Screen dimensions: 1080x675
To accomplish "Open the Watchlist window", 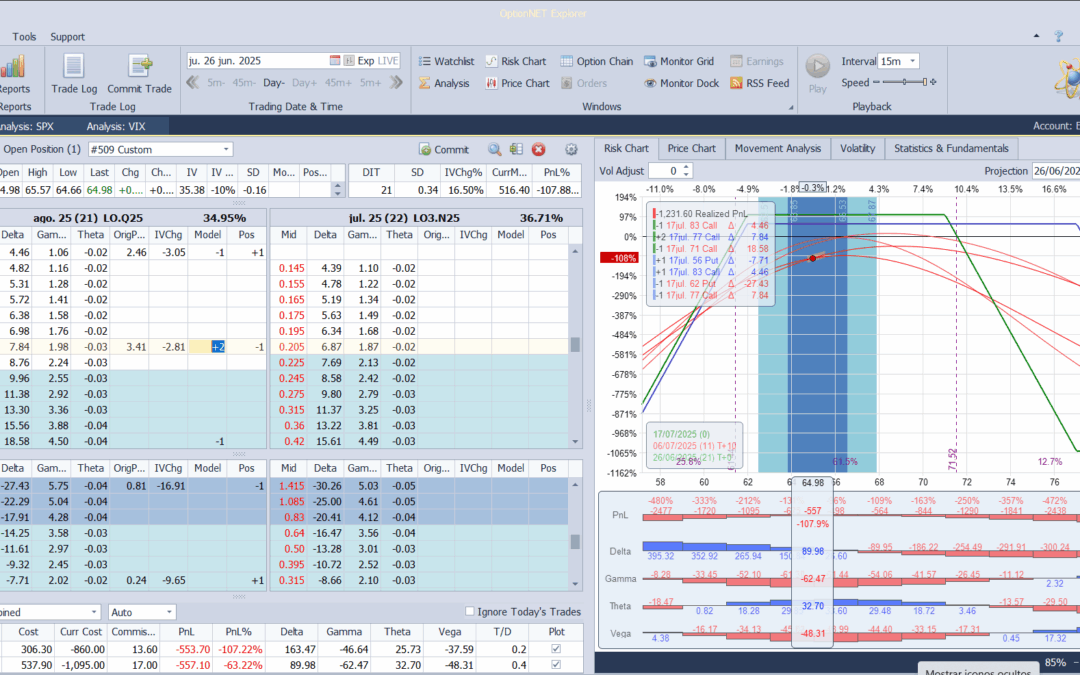I will (x=445, y=61).
